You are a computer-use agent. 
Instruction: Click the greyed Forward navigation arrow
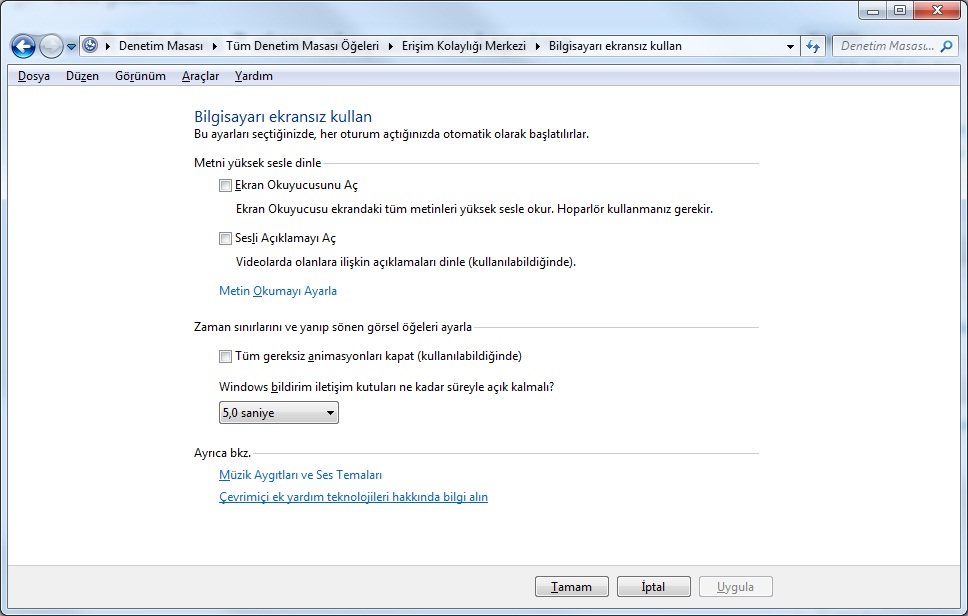pos(51,46)
